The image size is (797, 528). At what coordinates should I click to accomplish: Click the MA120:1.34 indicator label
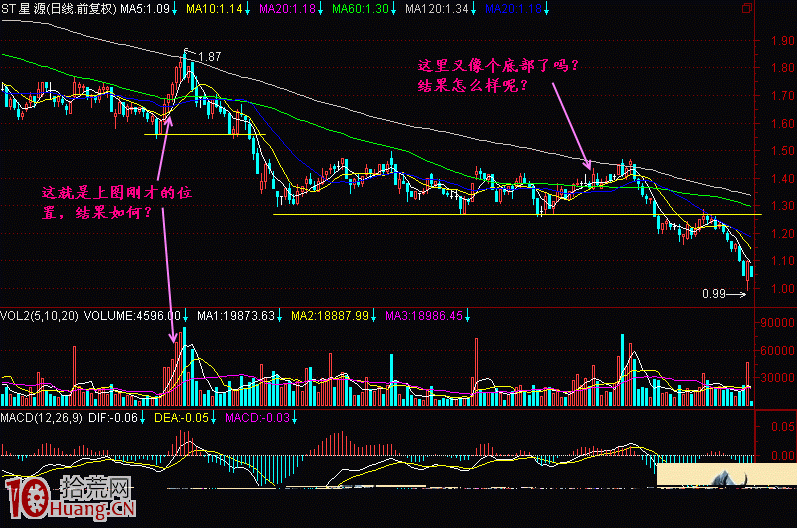click(x=436, y=9)
